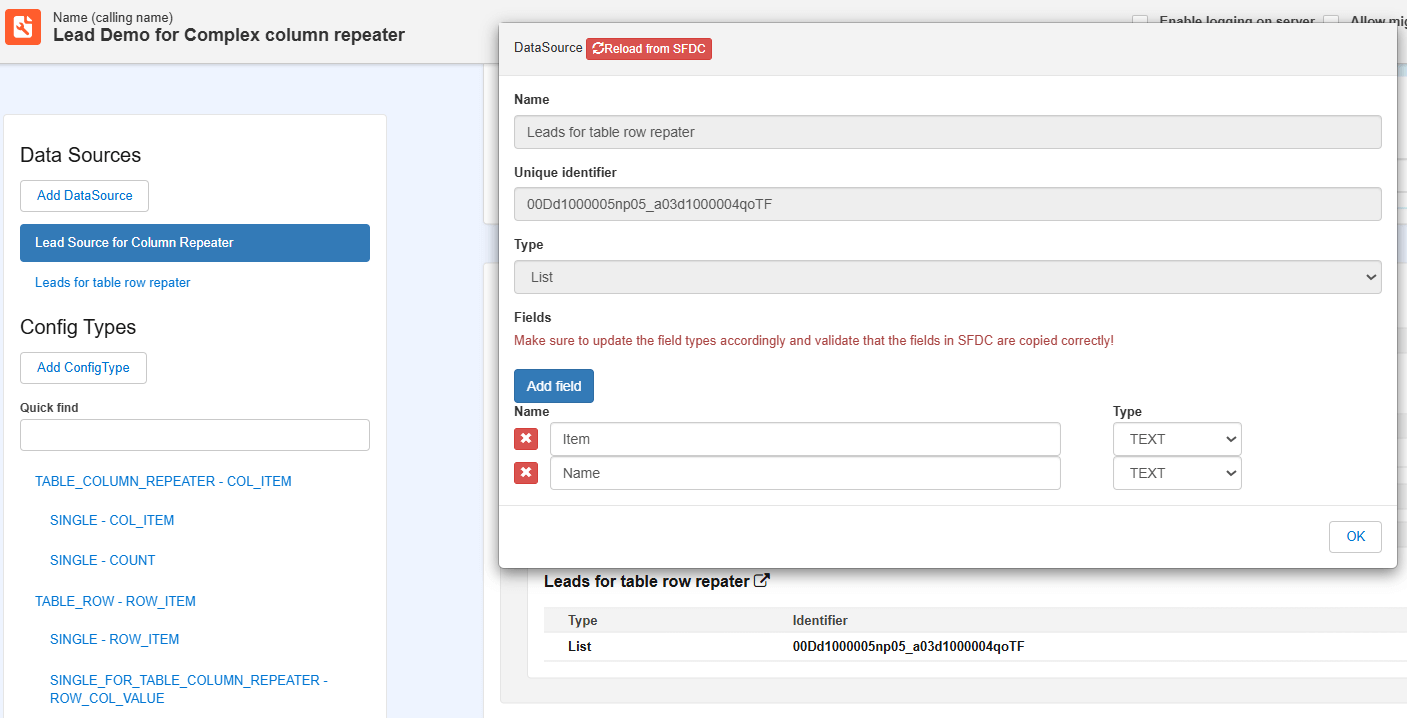This screenshot has height=718, width=1407.
Task: Toggle the Allow checkbox at top right
Action: tap(1331, 20)
